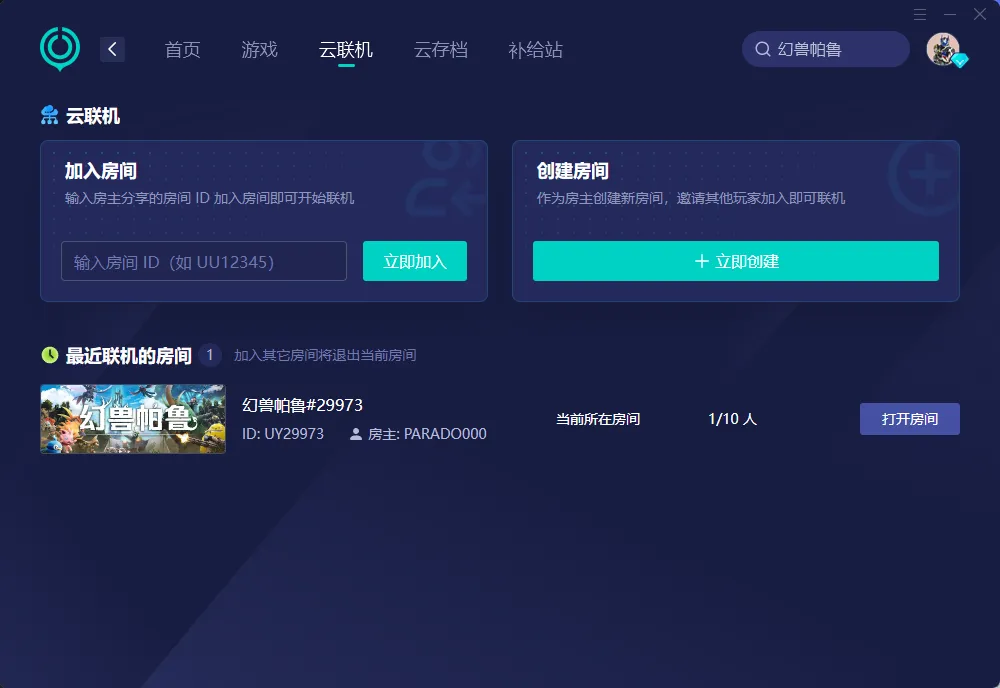Open the 首页 tab
Screen dimensions: 1000x688
point(183,50)
